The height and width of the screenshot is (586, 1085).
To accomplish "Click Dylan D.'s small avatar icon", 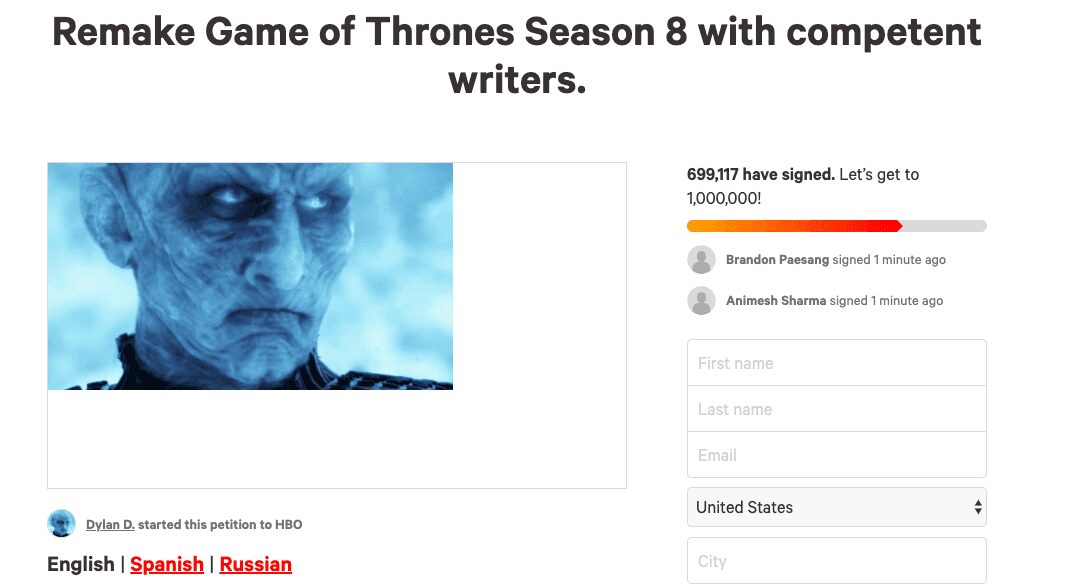I will click(61, 523).
